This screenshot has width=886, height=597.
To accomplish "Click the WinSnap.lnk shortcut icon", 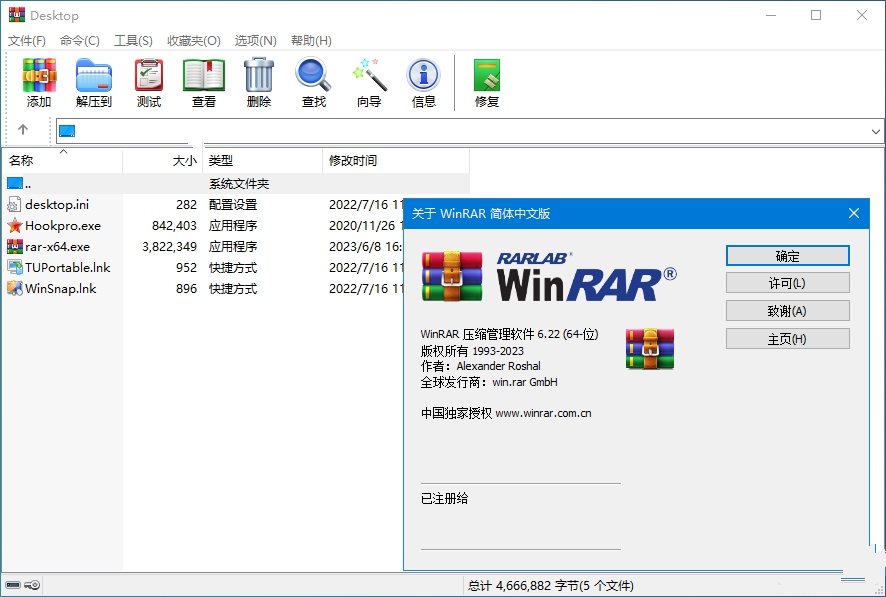I will coord(15,288).
